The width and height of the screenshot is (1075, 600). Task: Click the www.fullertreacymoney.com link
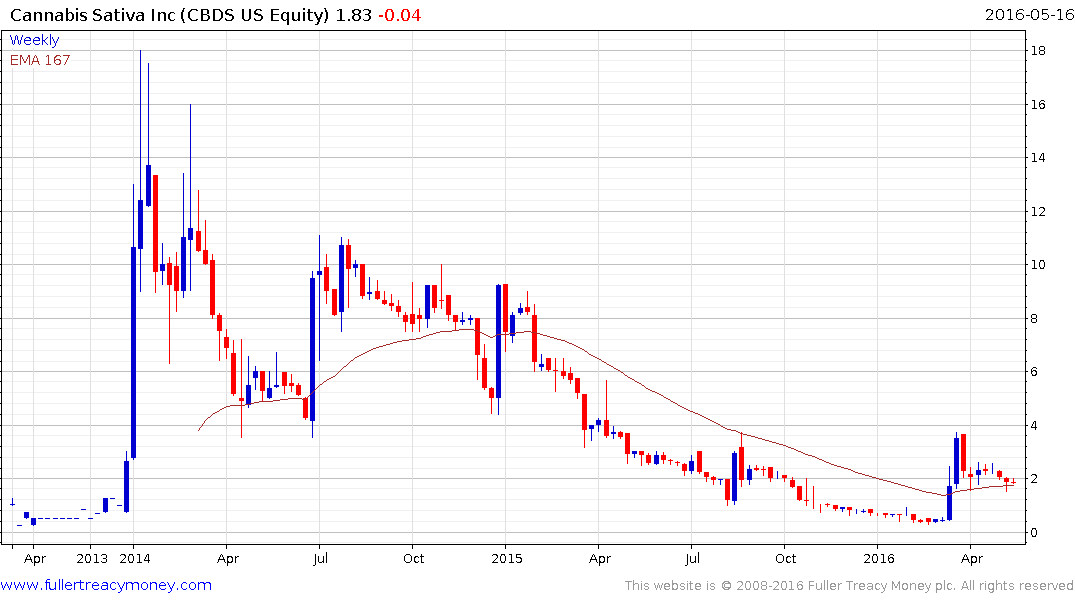pos(106,585)
